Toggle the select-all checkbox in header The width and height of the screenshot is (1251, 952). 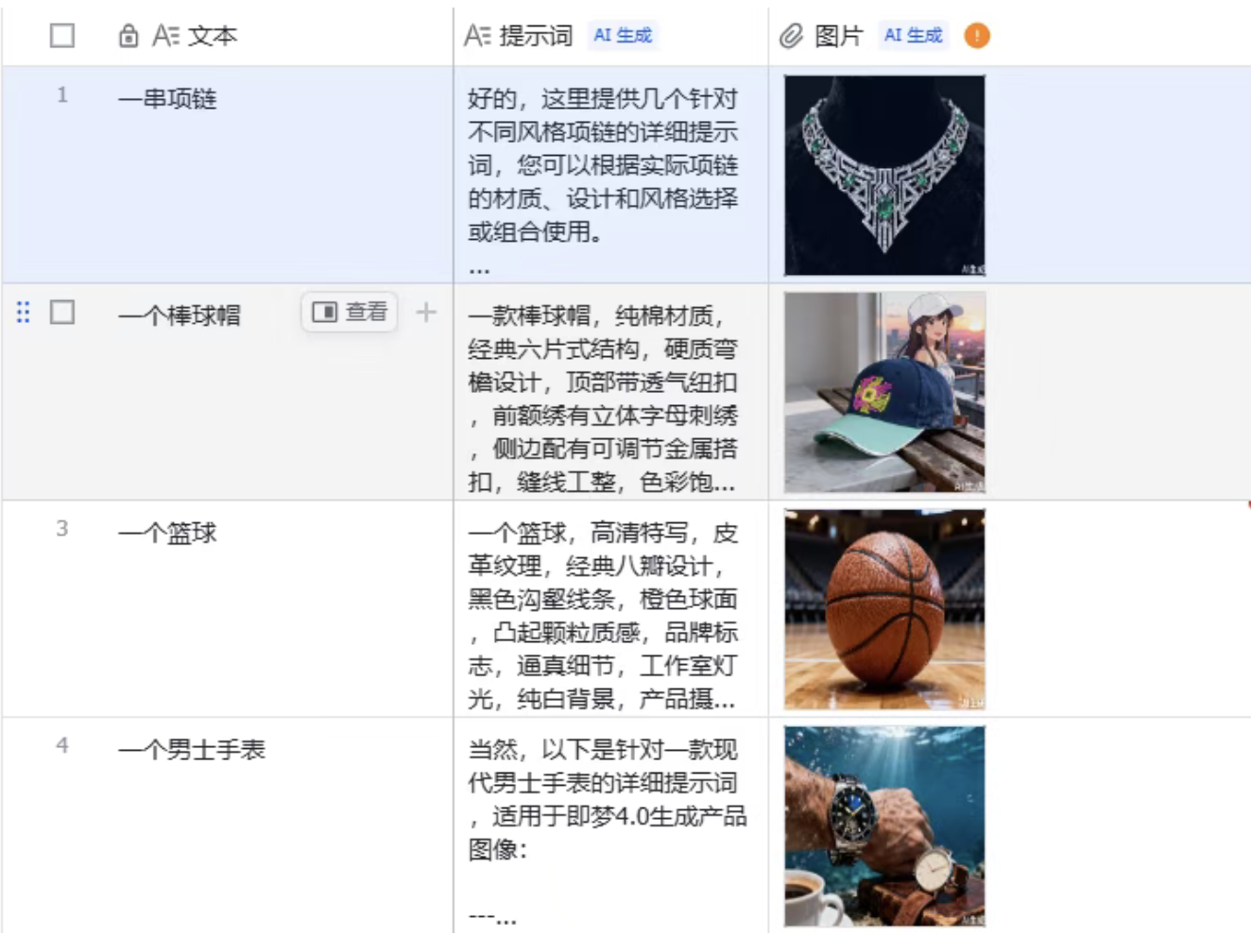[62, 36]
